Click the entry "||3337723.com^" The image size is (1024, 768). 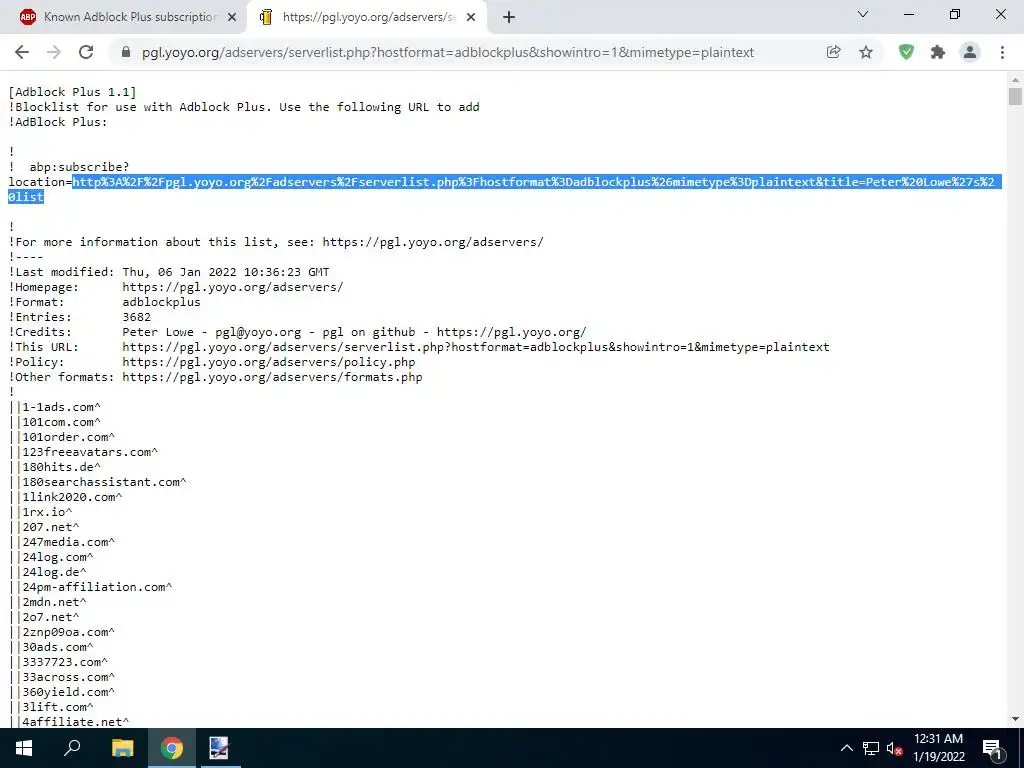tap(58, 663)
